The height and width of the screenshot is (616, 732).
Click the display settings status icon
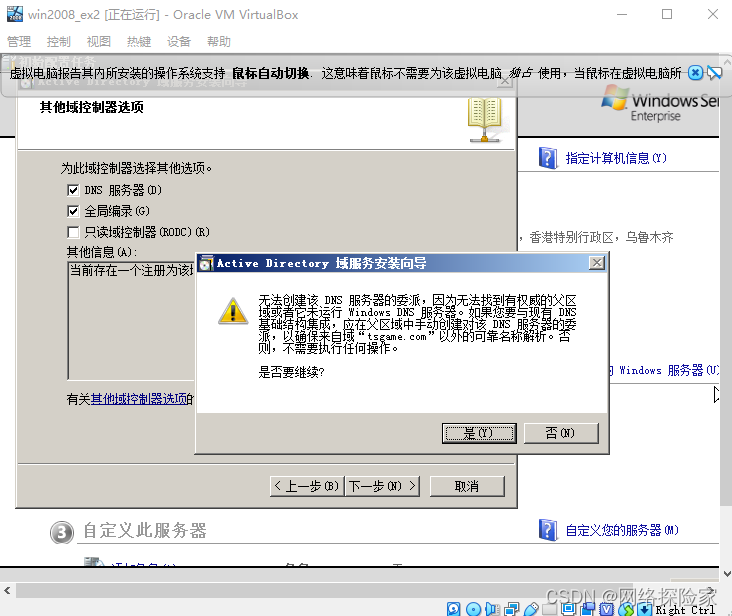coord(568,608)
